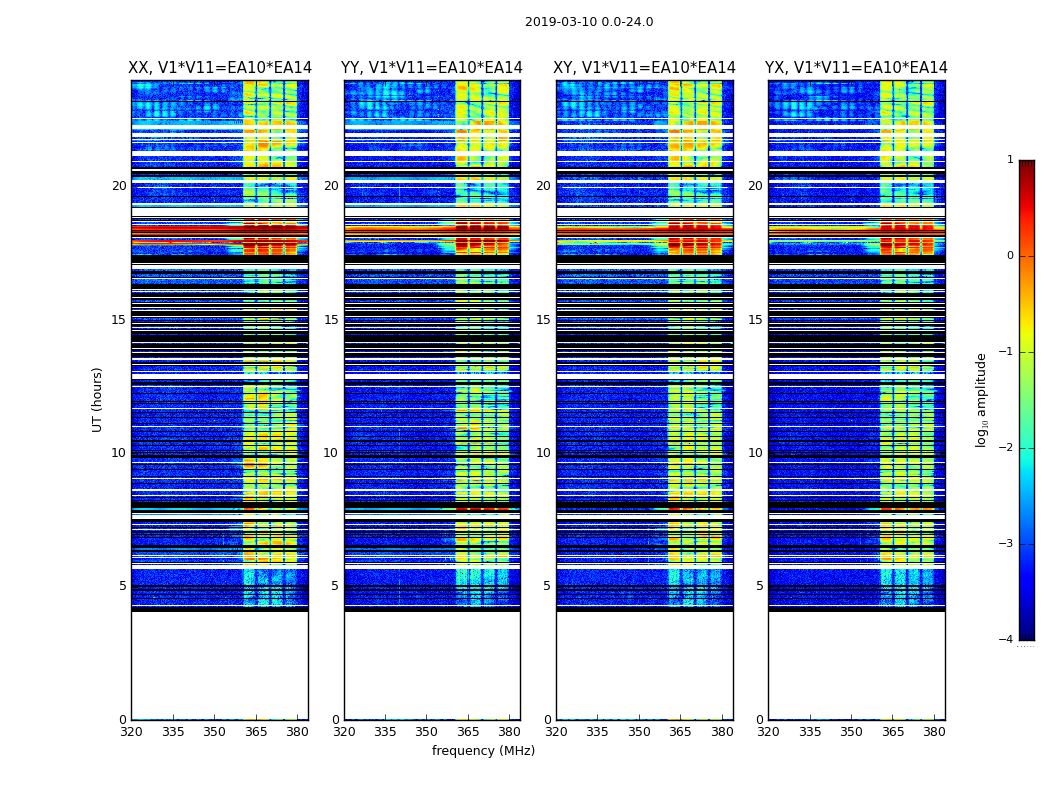Click the frequency (MHz) x-axis label

(483, 751)
